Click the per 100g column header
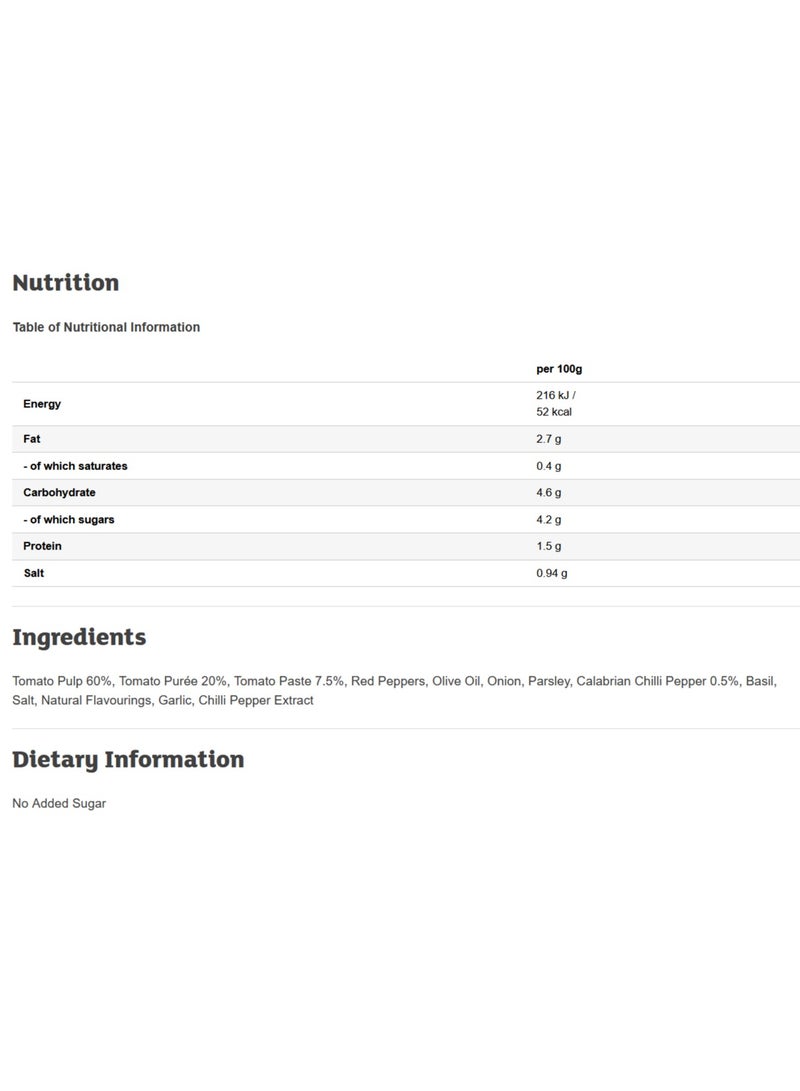The image size is (800, 1091). pos(559,369)
